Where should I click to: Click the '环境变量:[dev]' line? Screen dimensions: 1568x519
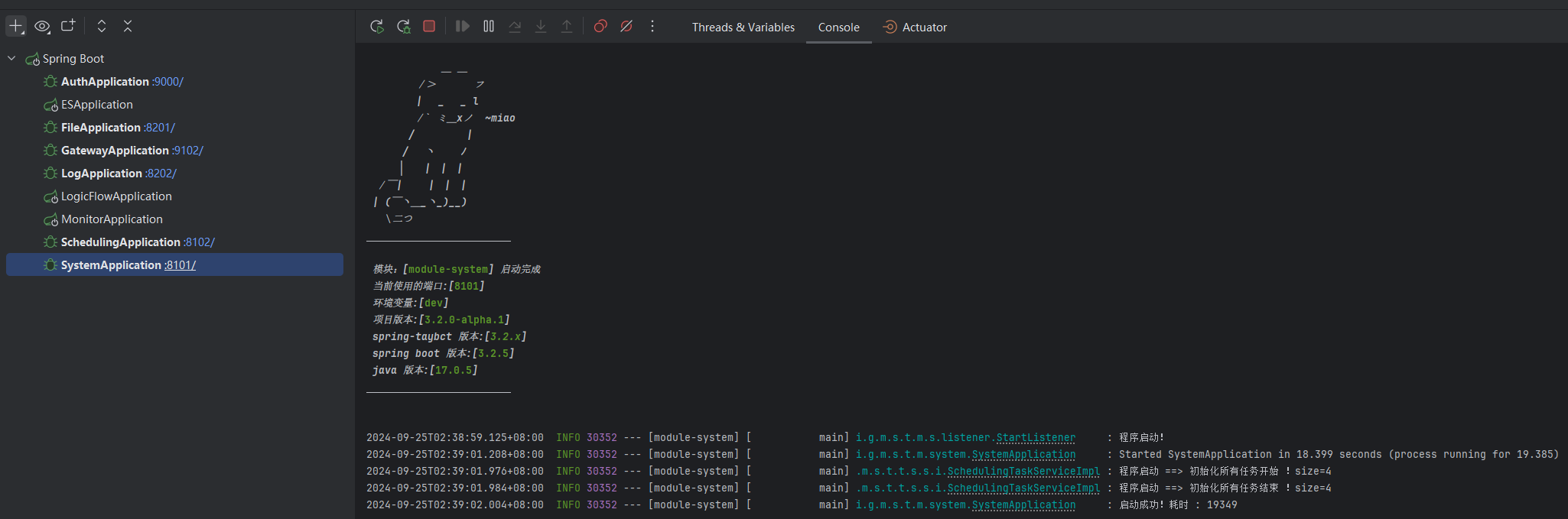pos(411,303)
